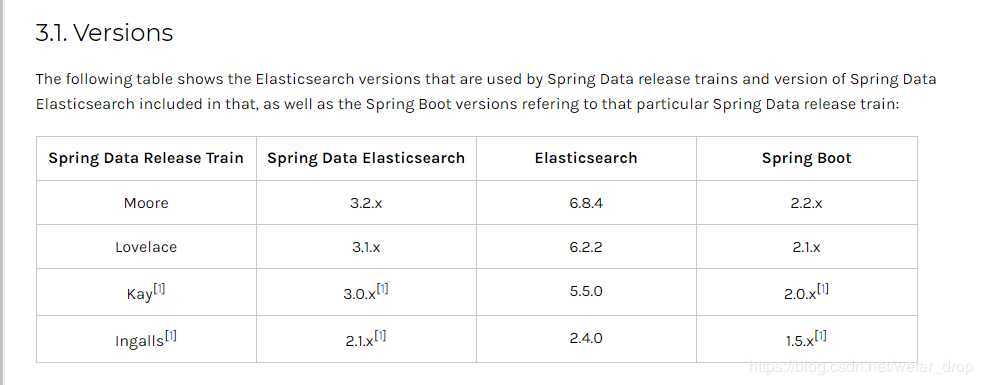Click the footnote [1] link beside Kay
The height and width of the screenshot is (385, 983).
click(x=159, y=289)
